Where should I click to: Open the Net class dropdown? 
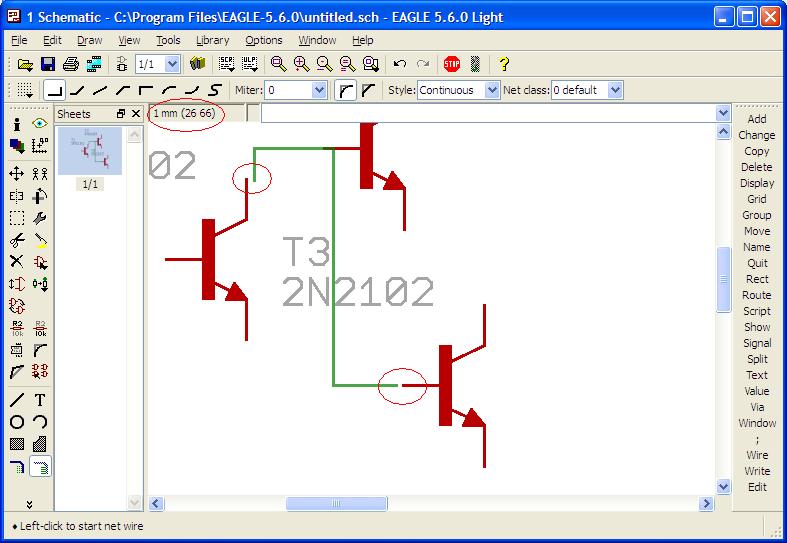click(615, 90)
